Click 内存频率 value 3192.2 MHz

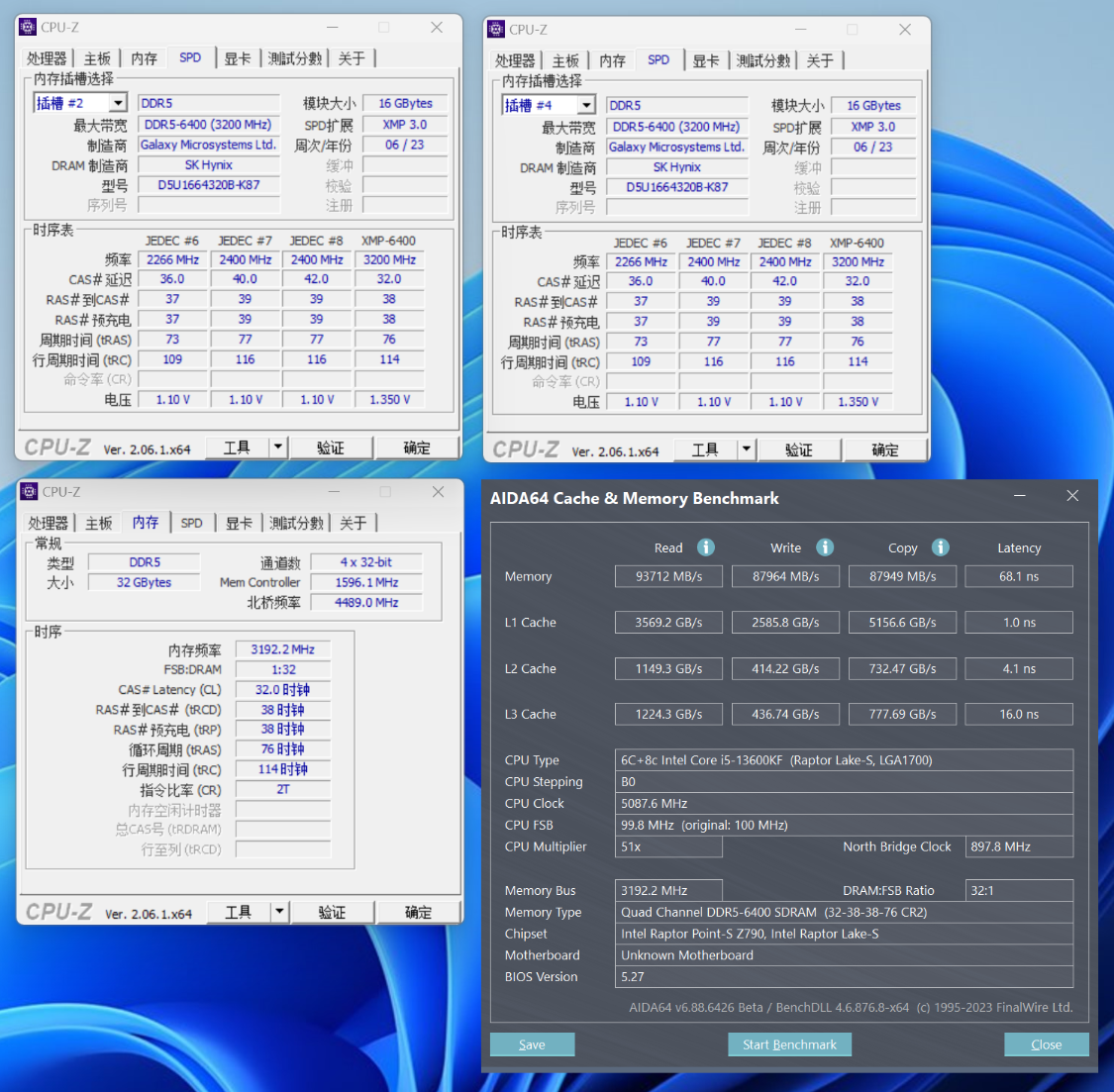(283, 649)
